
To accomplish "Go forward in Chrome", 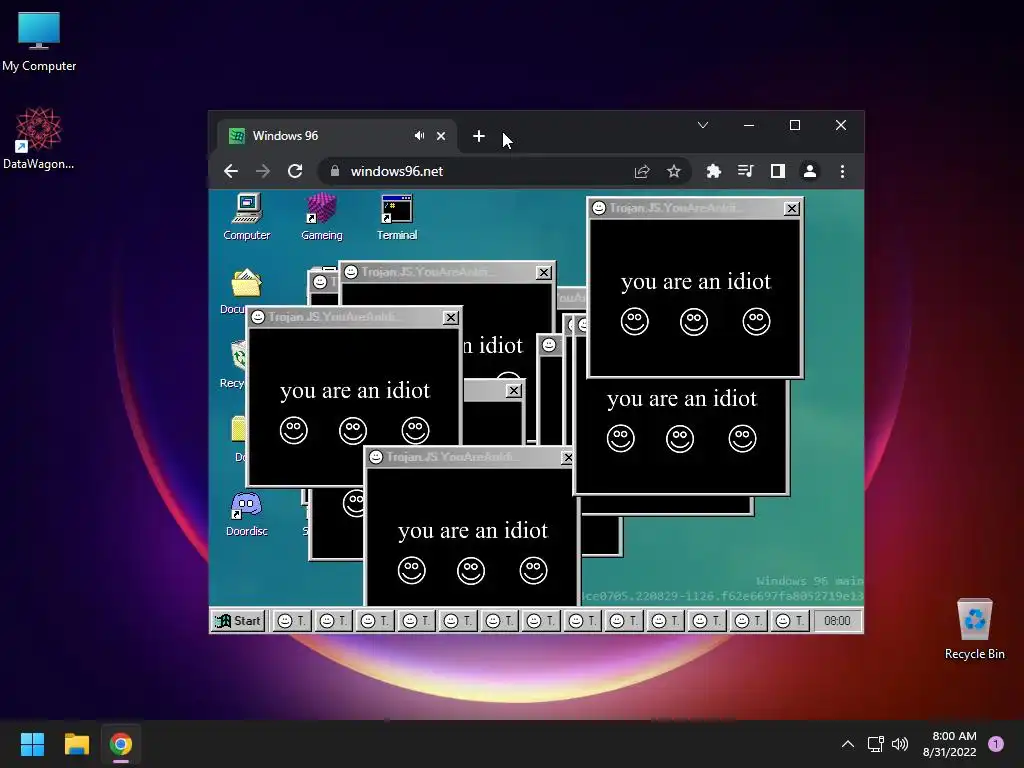I will tap(263, 171).
